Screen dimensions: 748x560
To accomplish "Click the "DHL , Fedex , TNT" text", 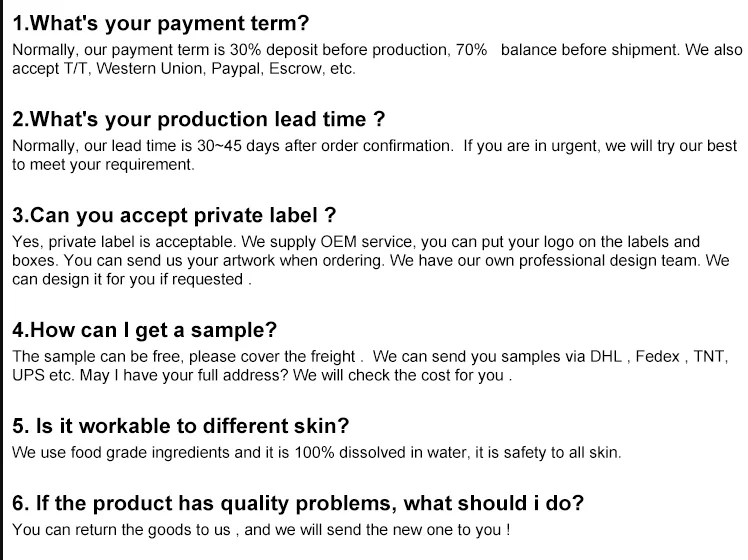I will pyautogui.click(x=658, y=357).
